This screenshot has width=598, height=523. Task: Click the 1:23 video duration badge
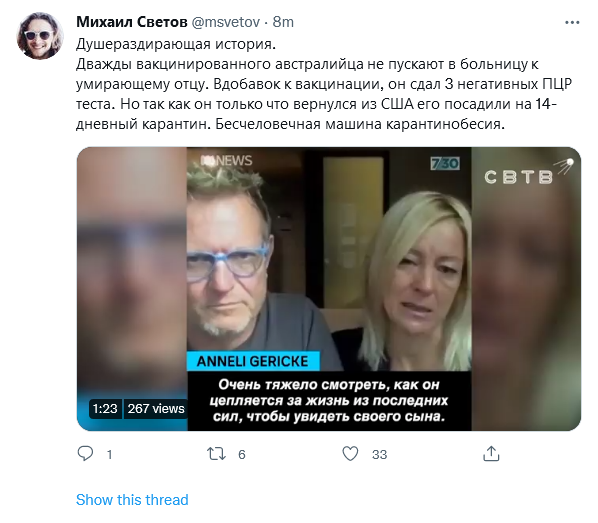(105, 409)
